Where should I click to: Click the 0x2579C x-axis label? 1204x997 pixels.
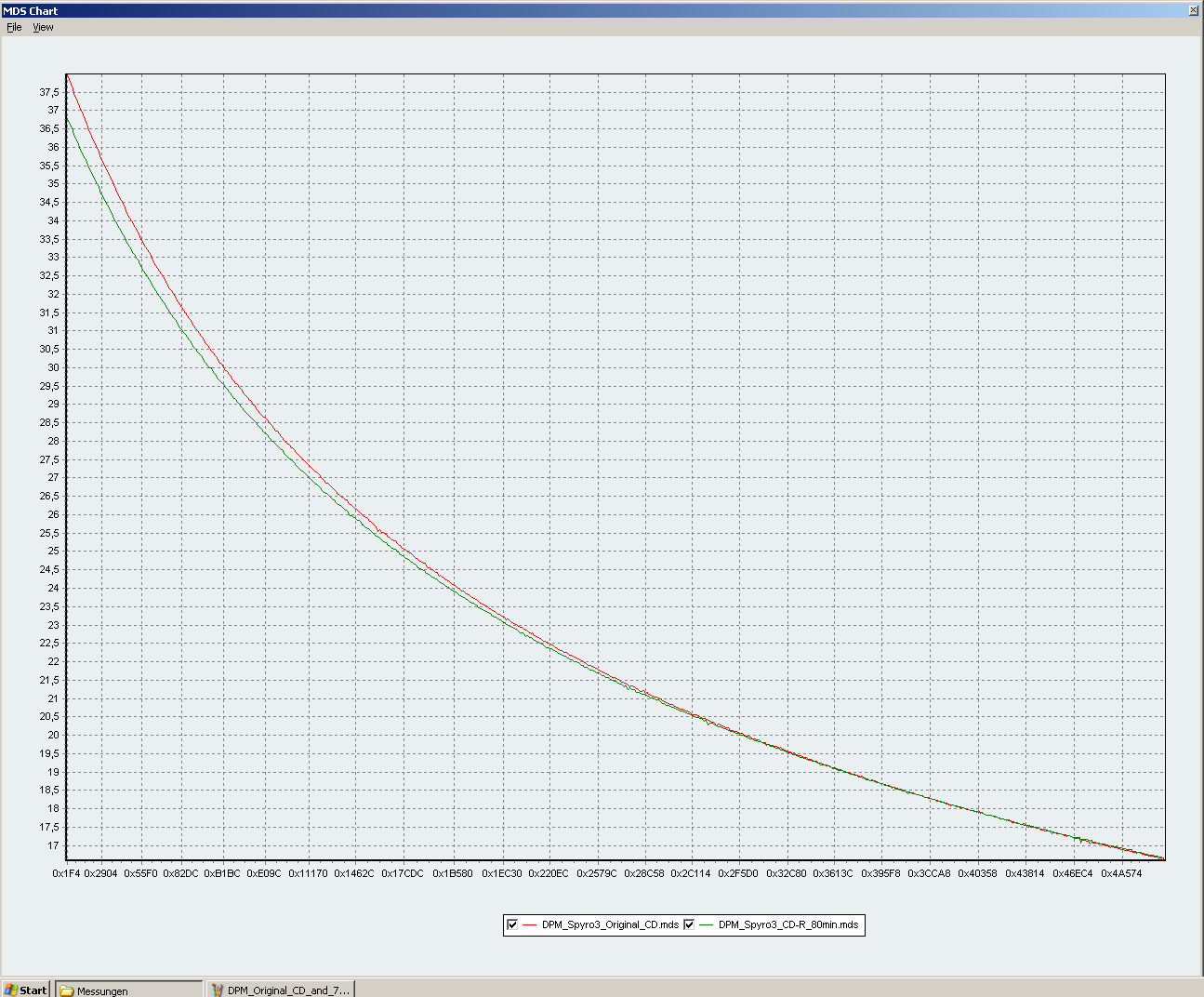pos(597,873)
